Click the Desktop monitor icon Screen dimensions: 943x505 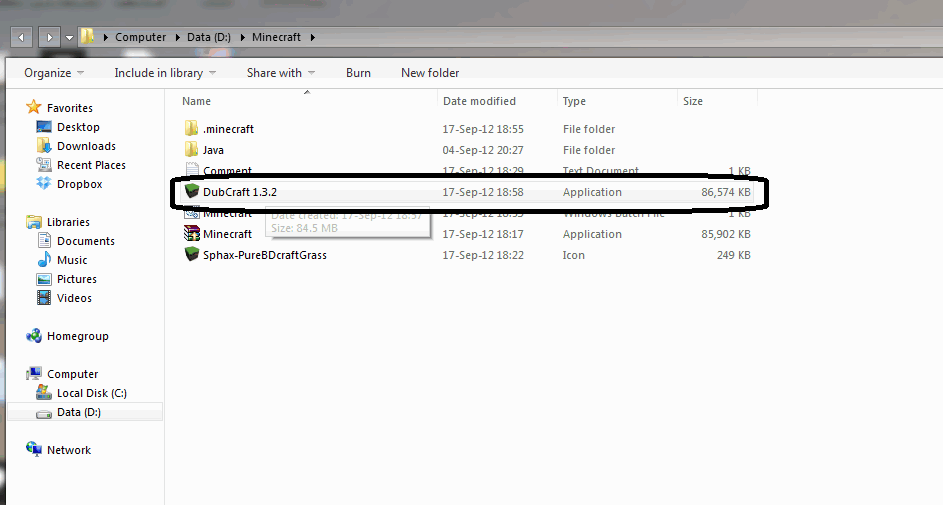tap(44, 127)
